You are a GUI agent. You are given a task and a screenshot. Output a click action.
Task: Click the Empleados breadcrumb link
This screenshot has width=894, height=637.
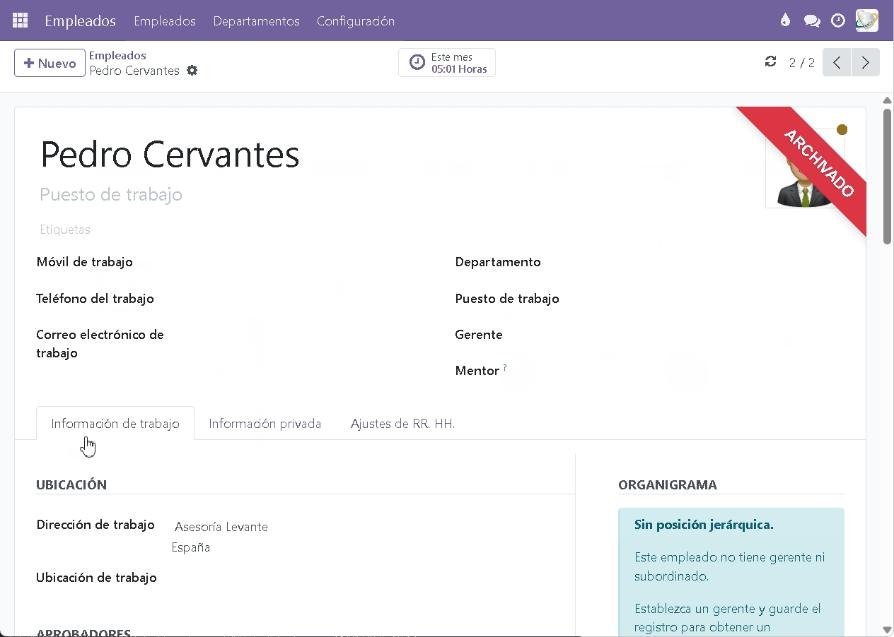point(117,56)
